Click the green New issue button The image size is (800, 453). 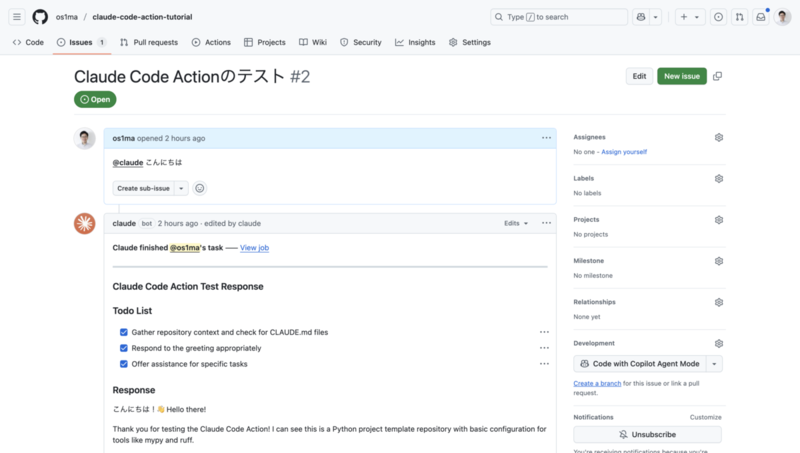click(682, 76)
